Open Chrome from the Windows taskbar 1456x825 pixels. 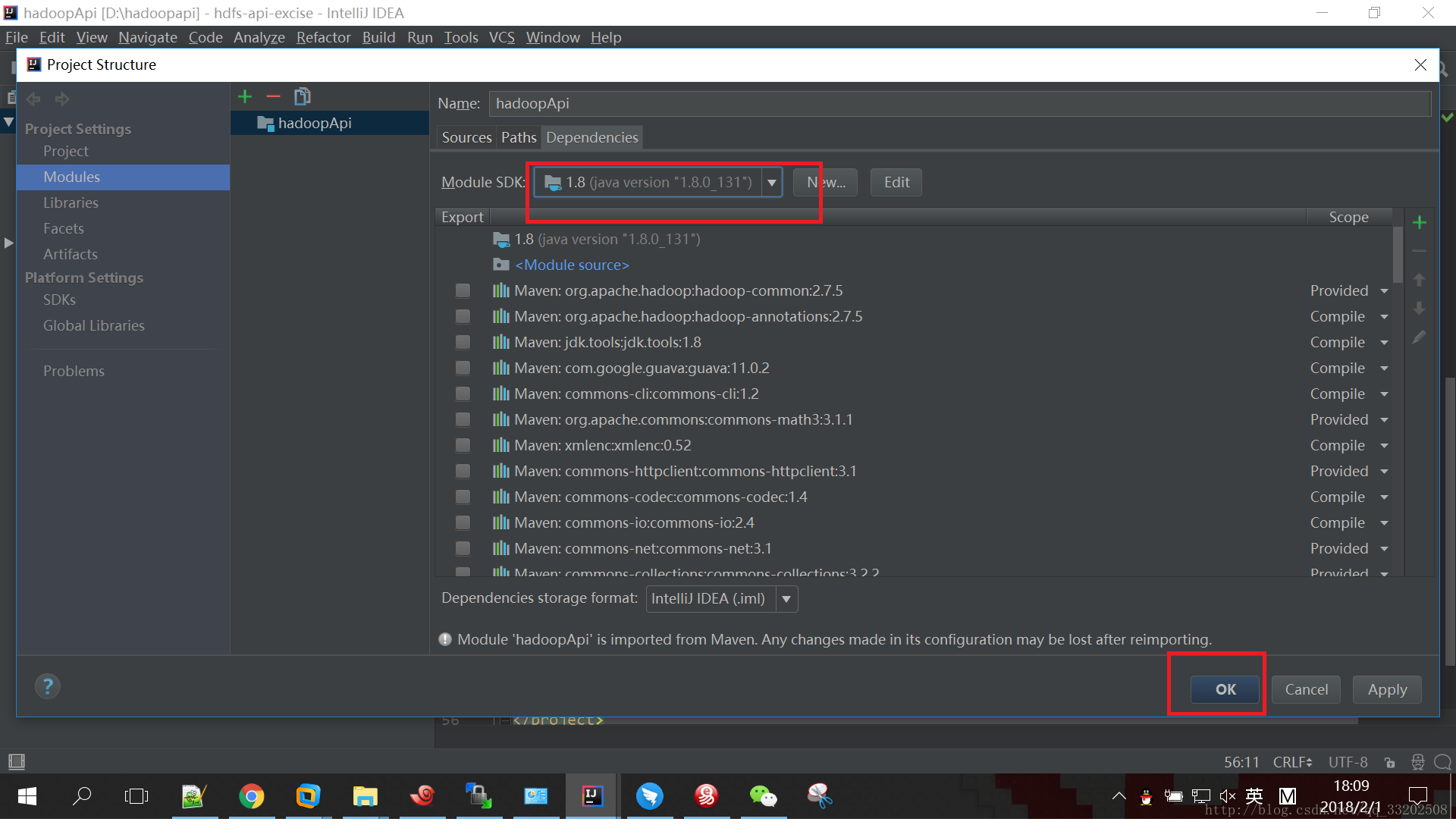pos(251,796)
